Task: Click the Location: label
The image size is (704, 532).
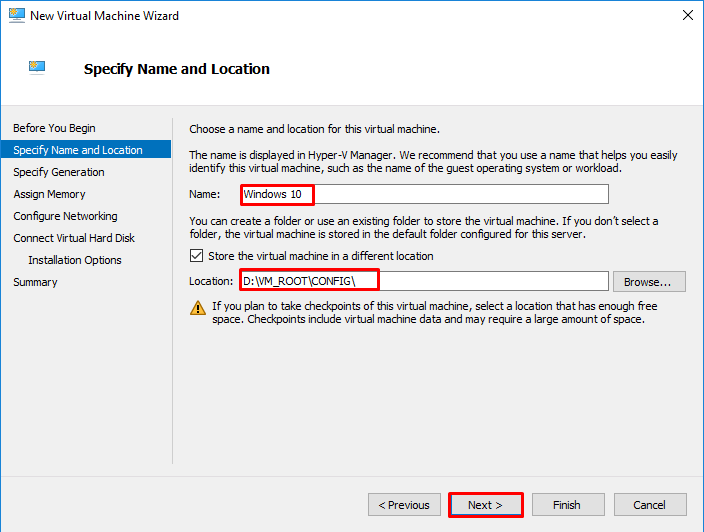Action: (x=211, y=281)
